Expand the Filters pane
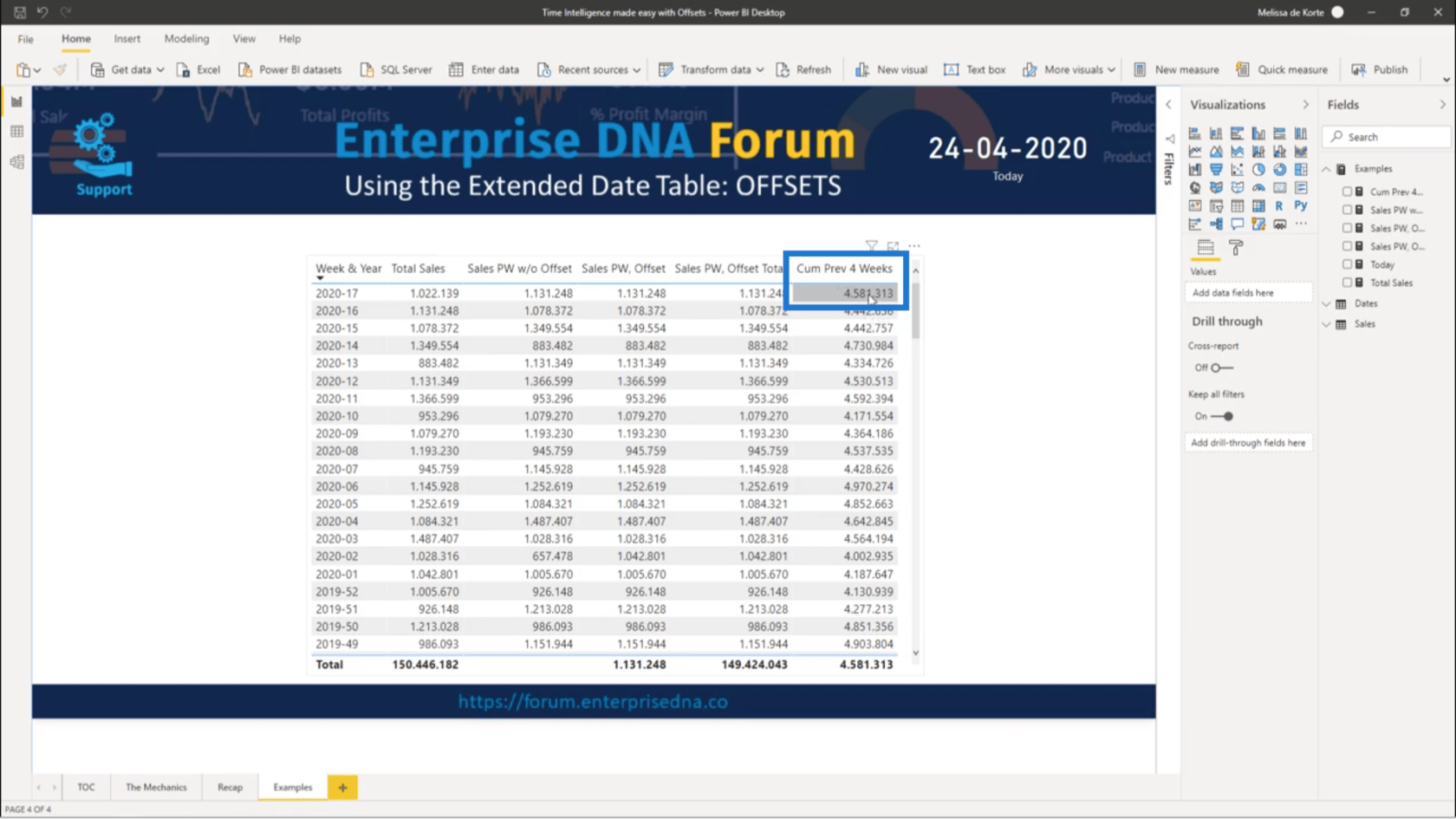Viewport: 1456px width, 819px height. coord(1168,104)
